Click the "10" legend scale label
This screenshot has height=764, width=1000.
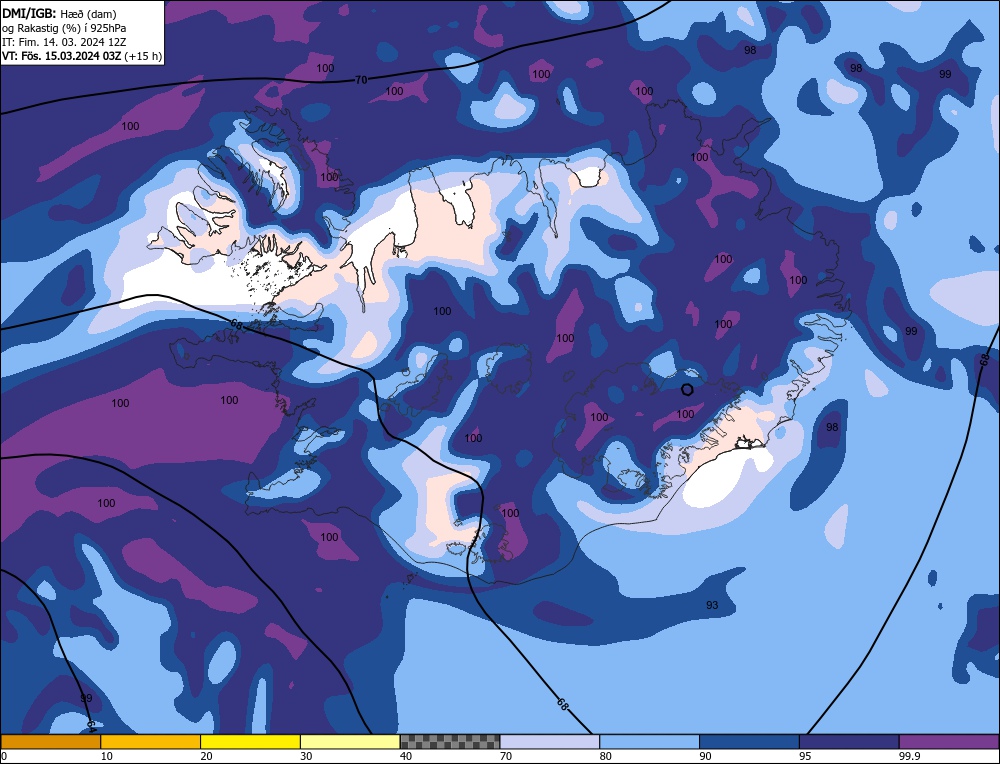(x=107, y=756)
